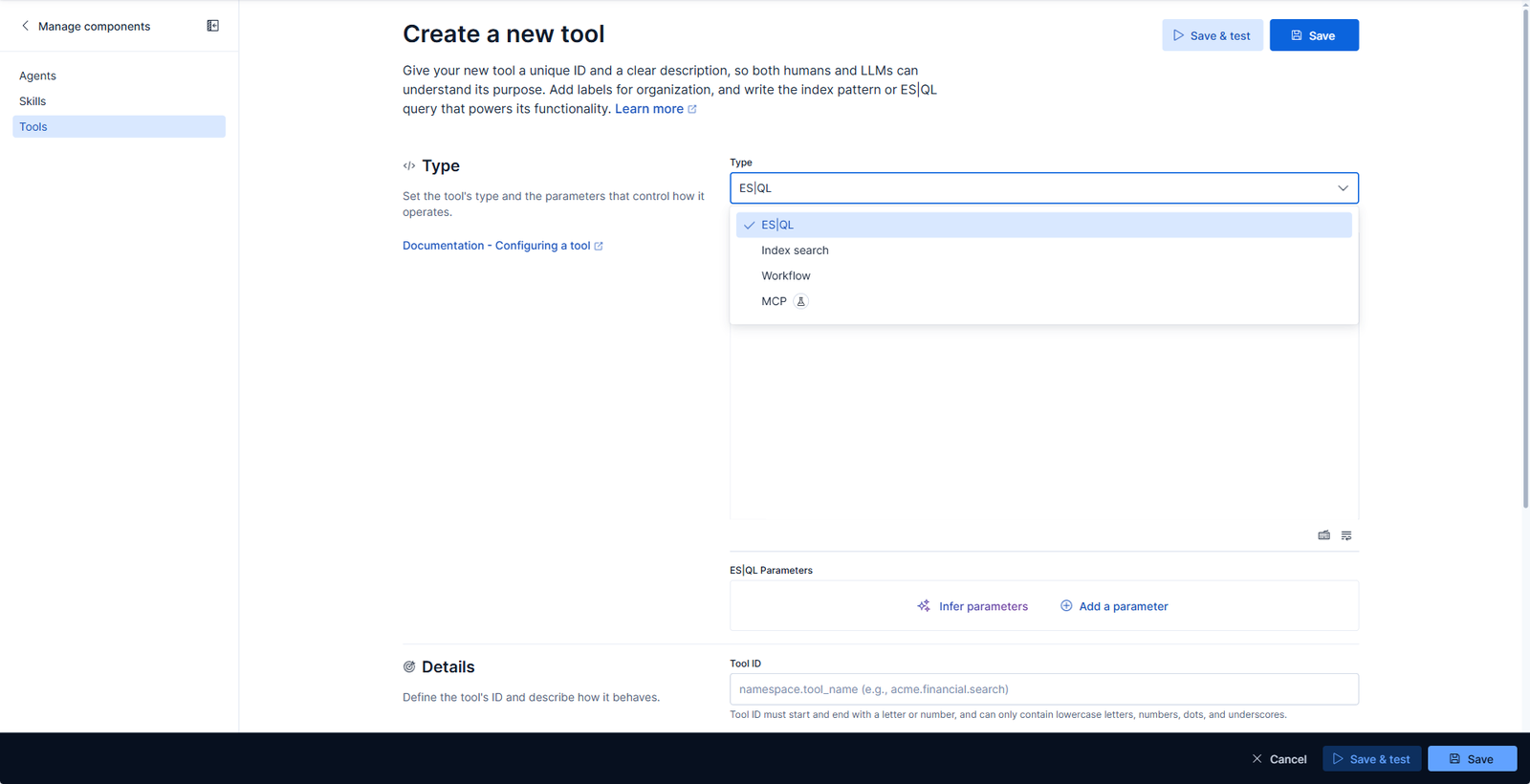Image resolution: width=1530 pixels, height=784 pixels.
Task: Click Save & test in the bottom bar
Action: [x=1371, y=759]
